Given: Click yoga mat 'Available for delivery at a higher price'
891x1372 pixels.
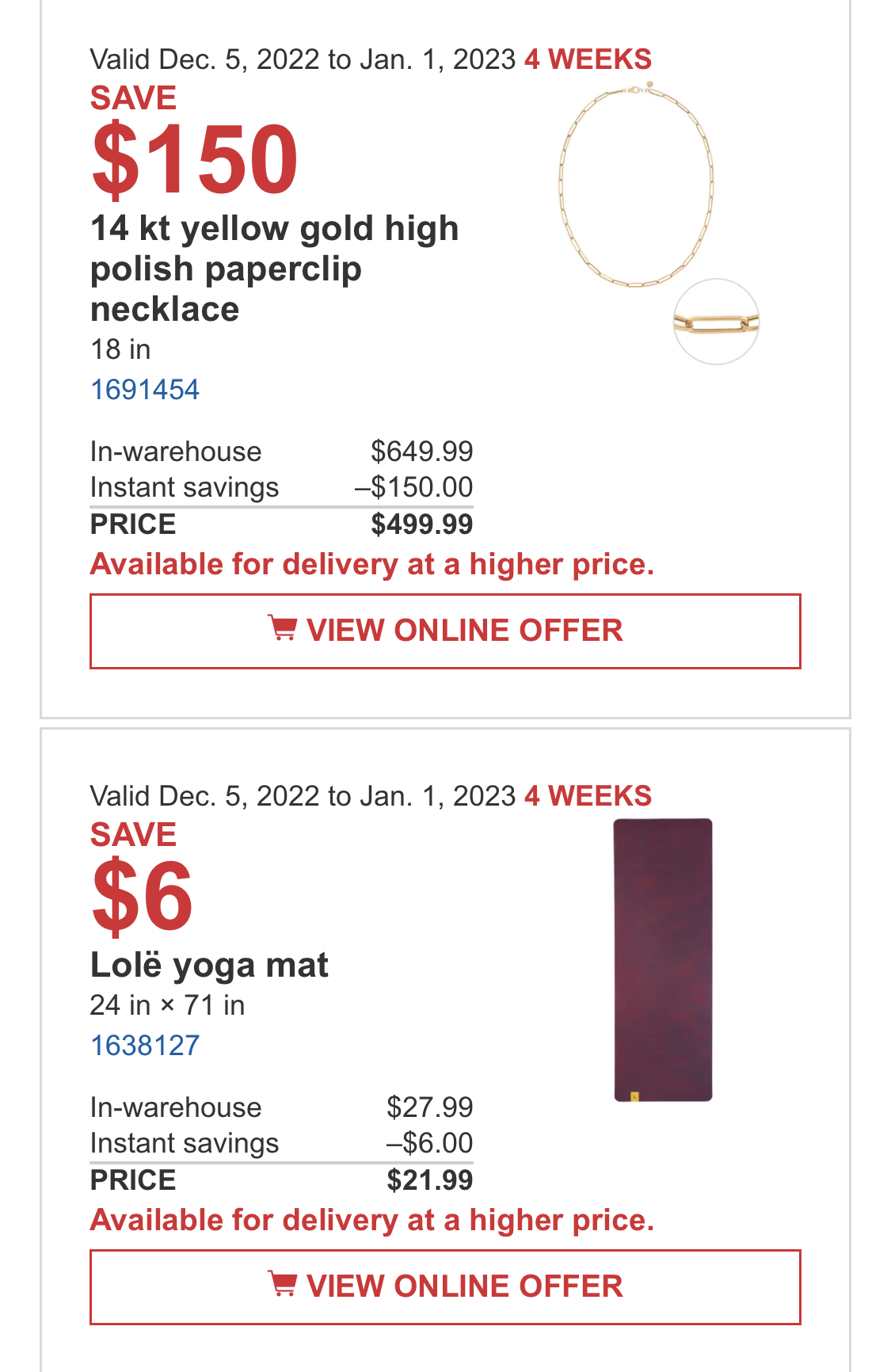Looking at the screenshot, I should 372,1221.
